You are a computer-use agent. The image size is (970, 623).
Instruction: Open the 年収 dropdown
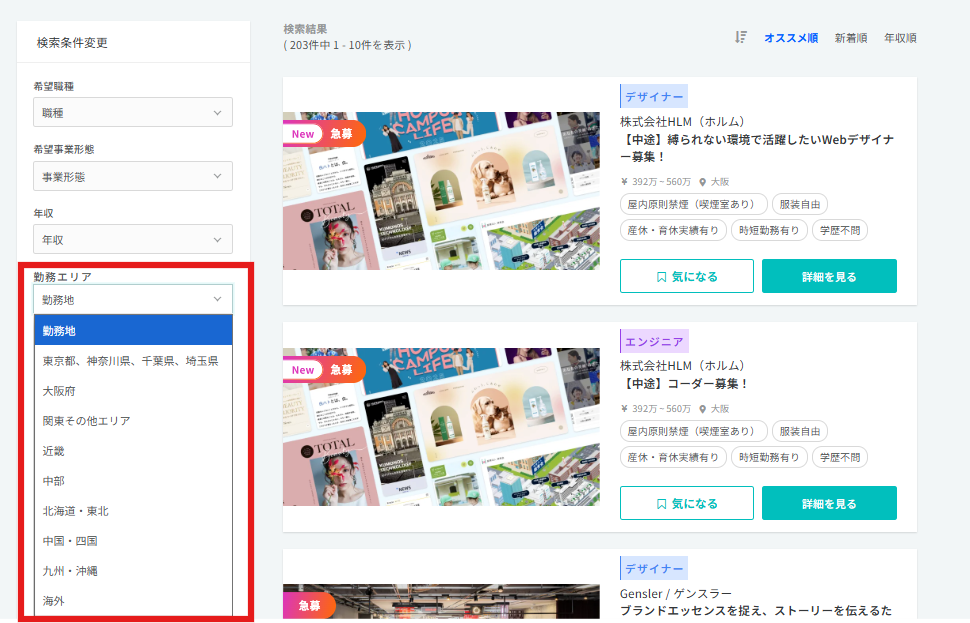click(133, 239)
